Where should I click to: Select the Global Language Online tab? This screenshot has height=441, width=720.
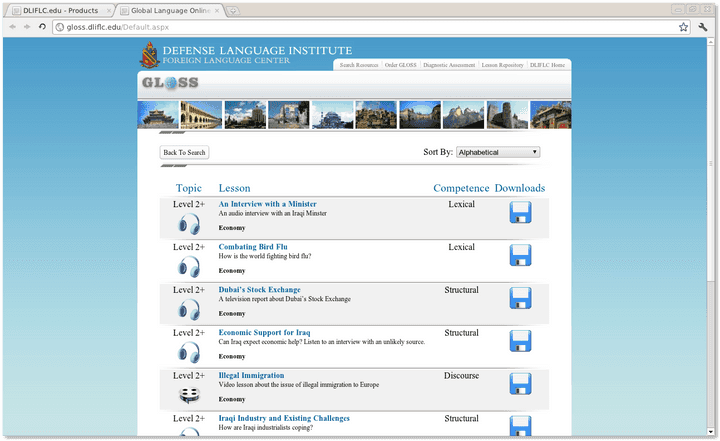170,11
